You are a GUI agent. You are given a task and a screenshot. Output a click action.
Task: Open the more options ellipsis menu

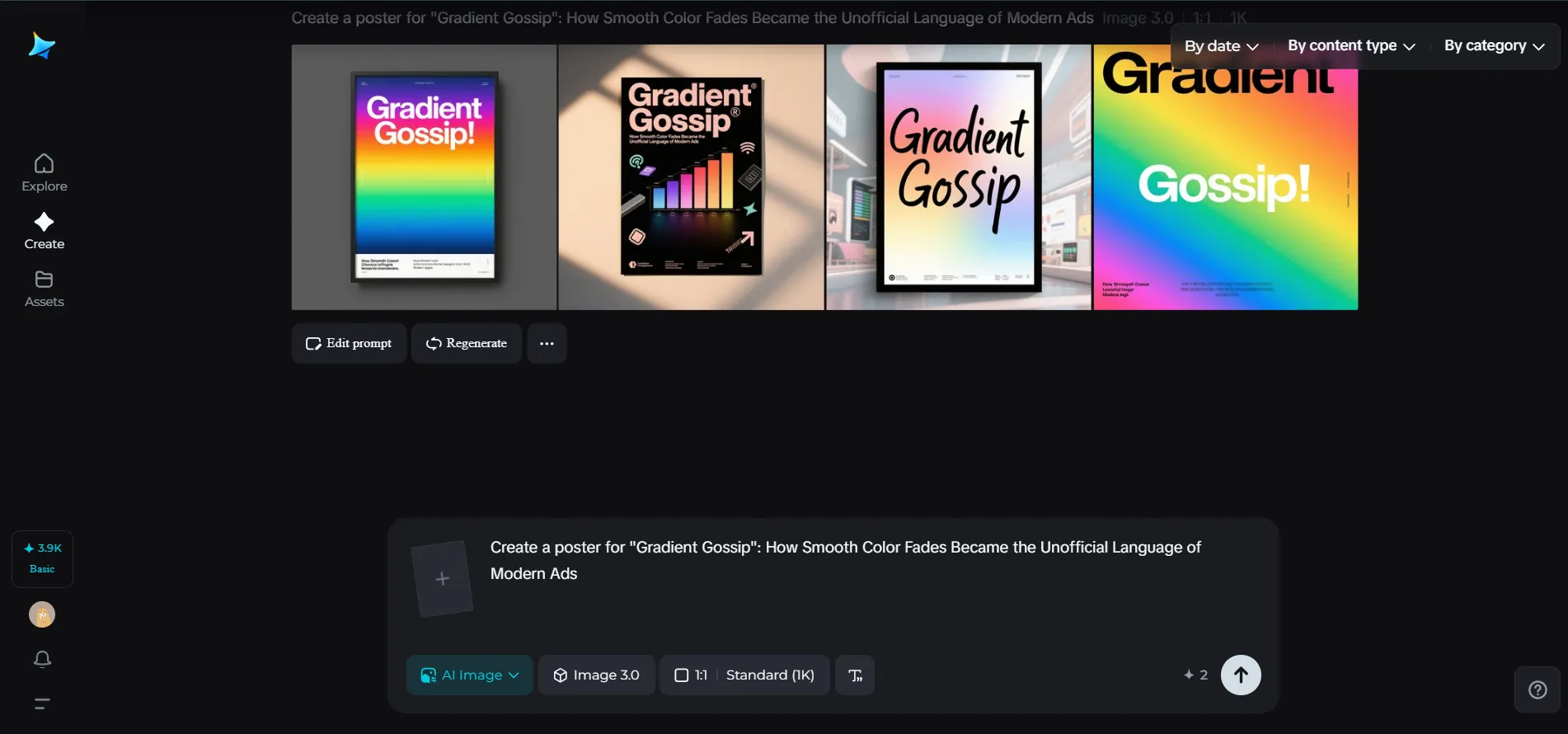547,343
